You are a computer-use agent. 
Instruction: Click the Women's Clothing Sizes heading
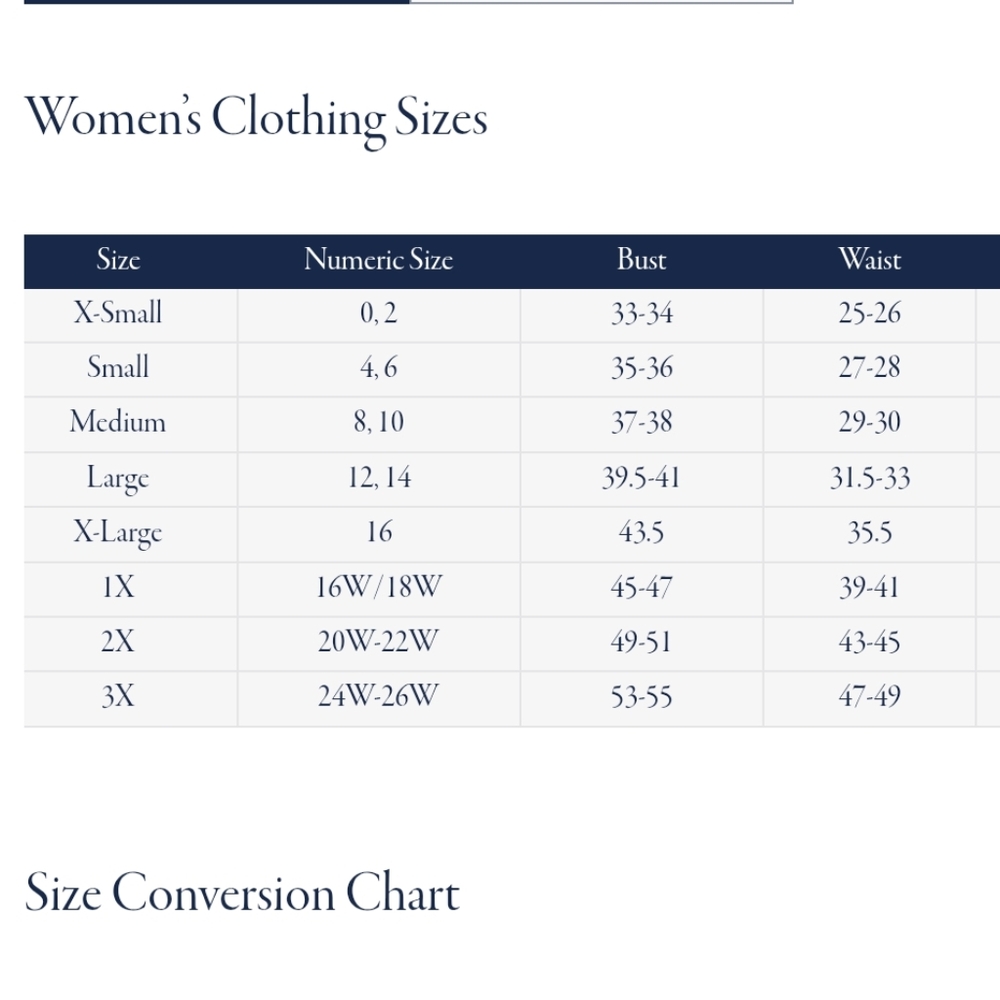pos(256,119)
